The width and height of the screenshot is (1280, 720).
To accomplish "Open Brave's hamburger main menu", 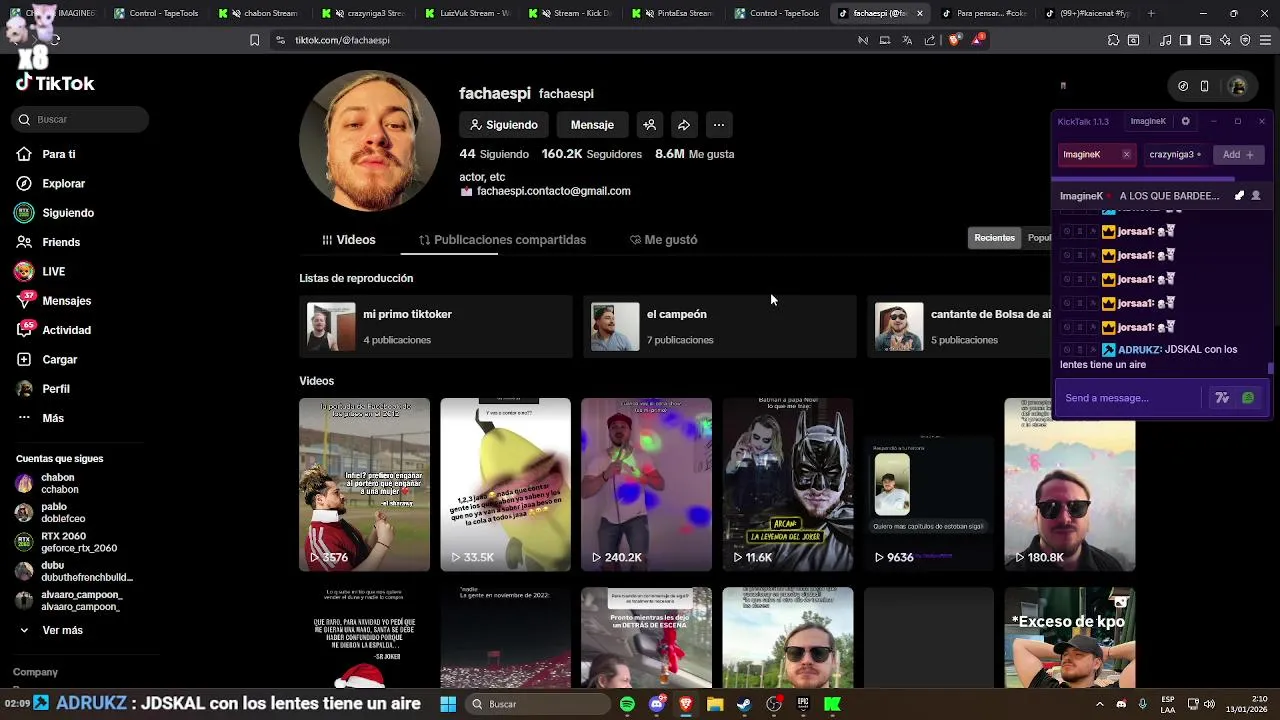I will [x=1265, y=40].
